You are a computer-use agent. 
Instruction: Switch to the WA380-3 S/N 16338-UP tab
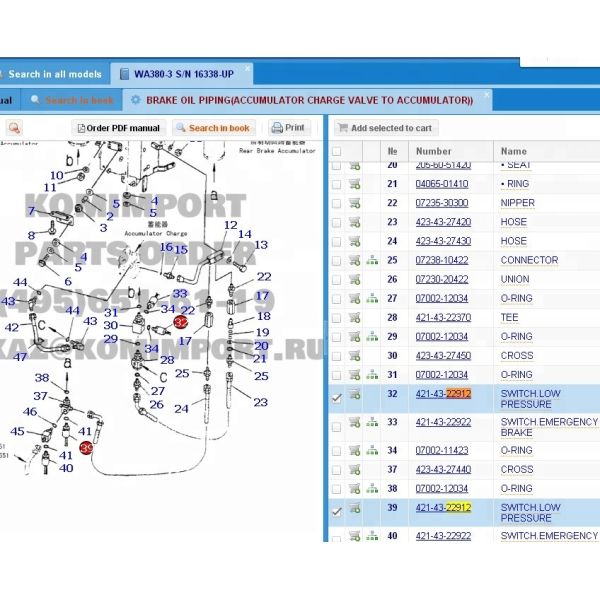click(x=179, y=74)
